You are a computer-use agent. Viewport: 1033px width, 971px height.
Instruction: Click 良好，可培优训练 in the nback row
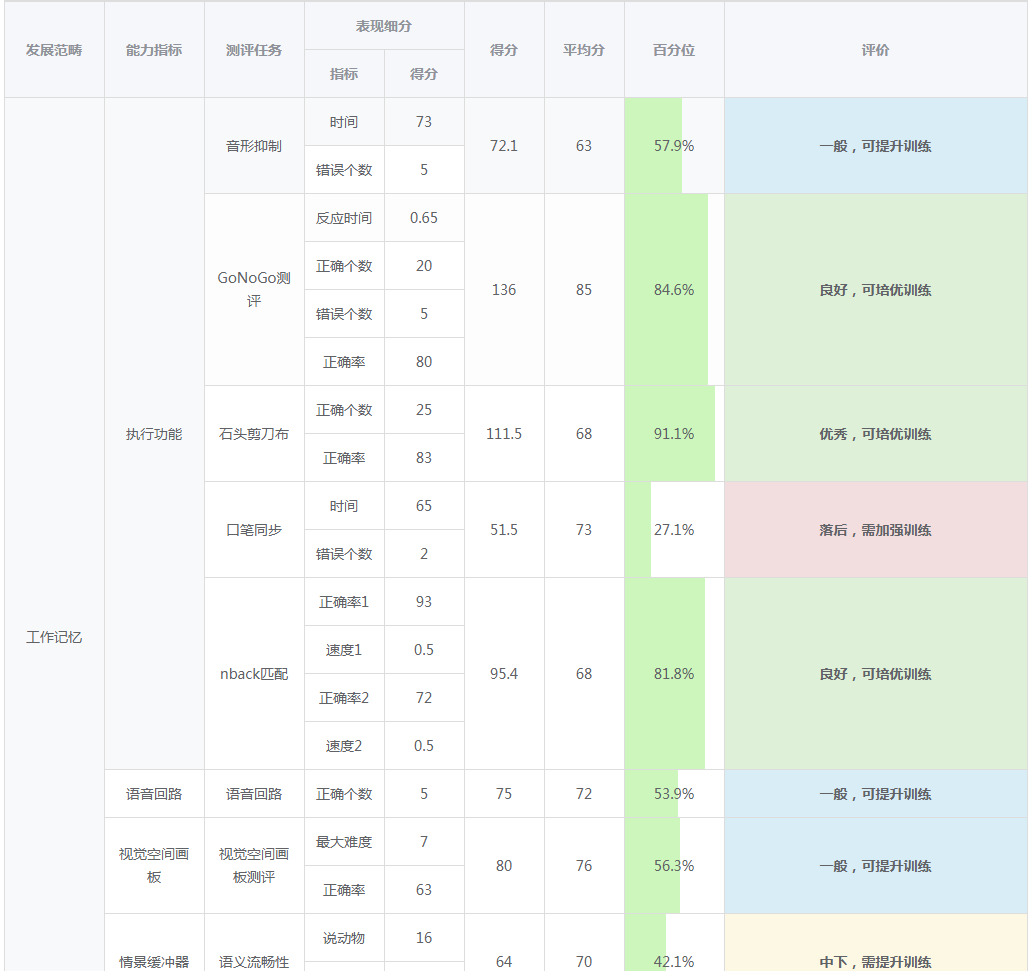tap(876, 674)
